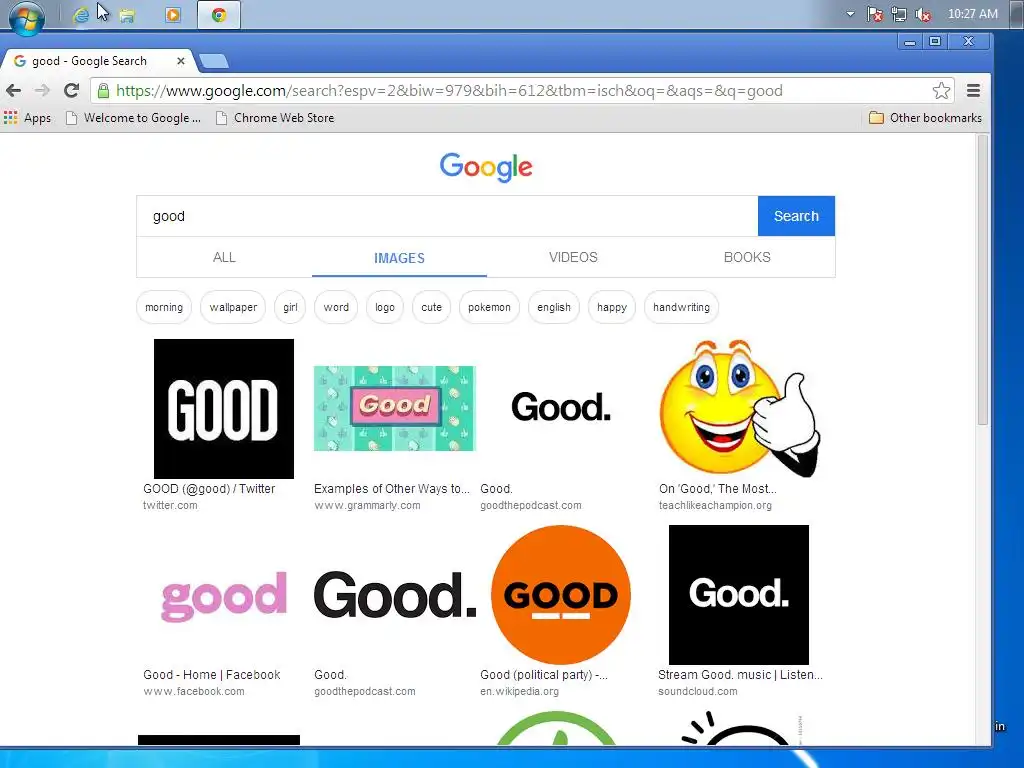
Task: Switch to the BOOKS tab
Action: point(747,257)
